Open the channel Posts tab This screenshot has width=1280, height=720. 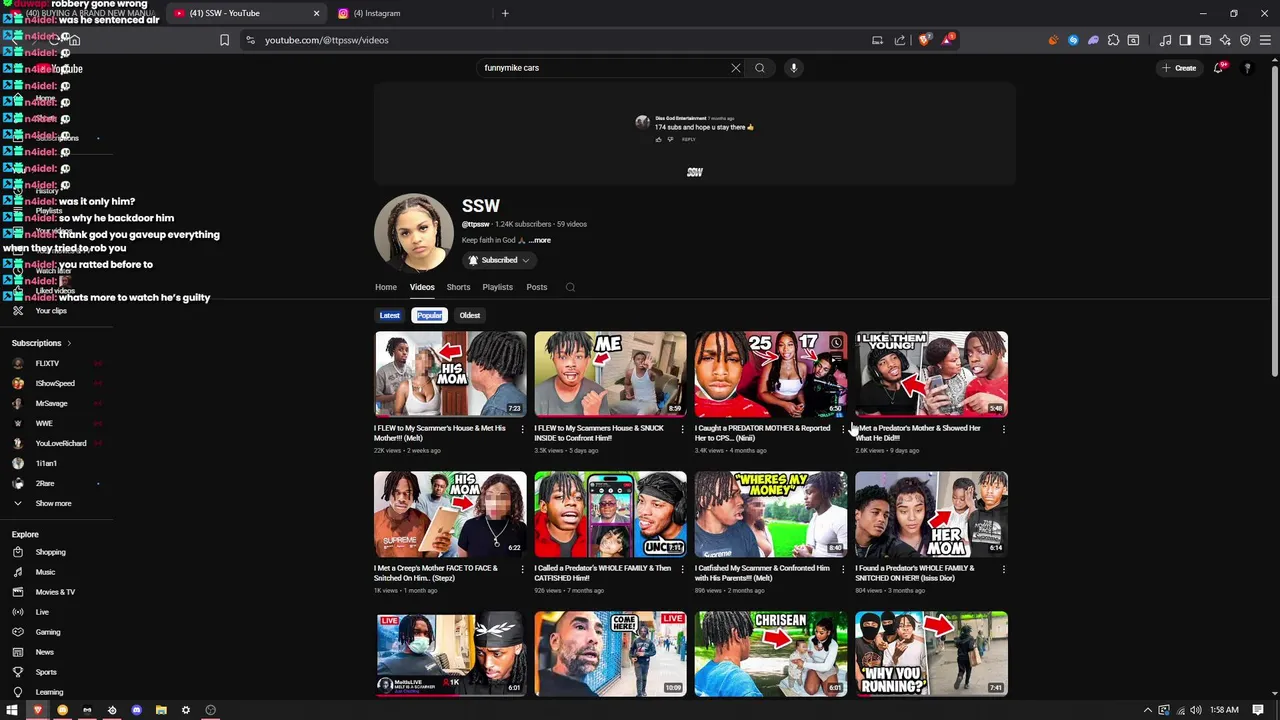(x=537, y=287)
